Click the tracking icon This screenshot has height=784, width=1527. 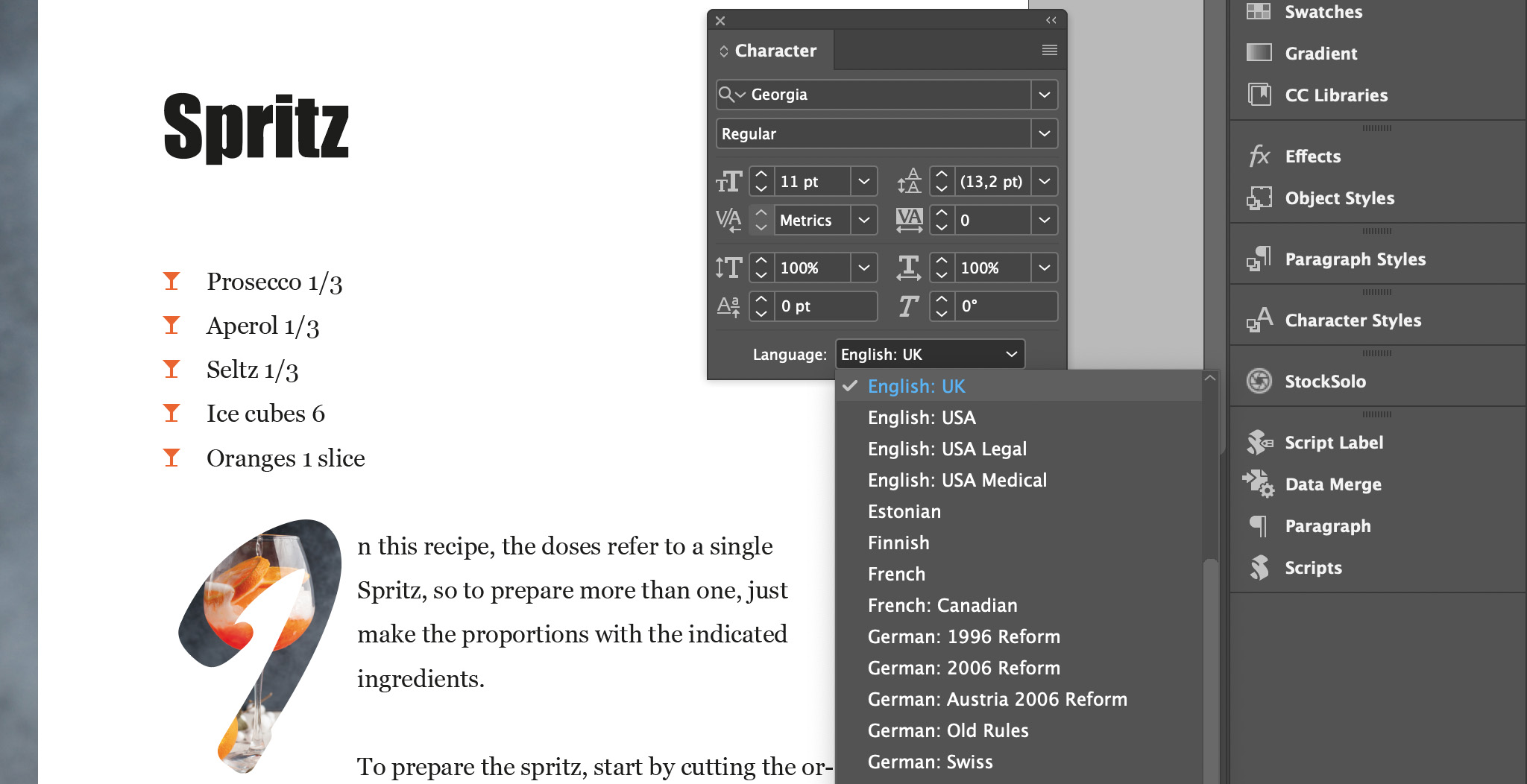click(x=909, y=220)
